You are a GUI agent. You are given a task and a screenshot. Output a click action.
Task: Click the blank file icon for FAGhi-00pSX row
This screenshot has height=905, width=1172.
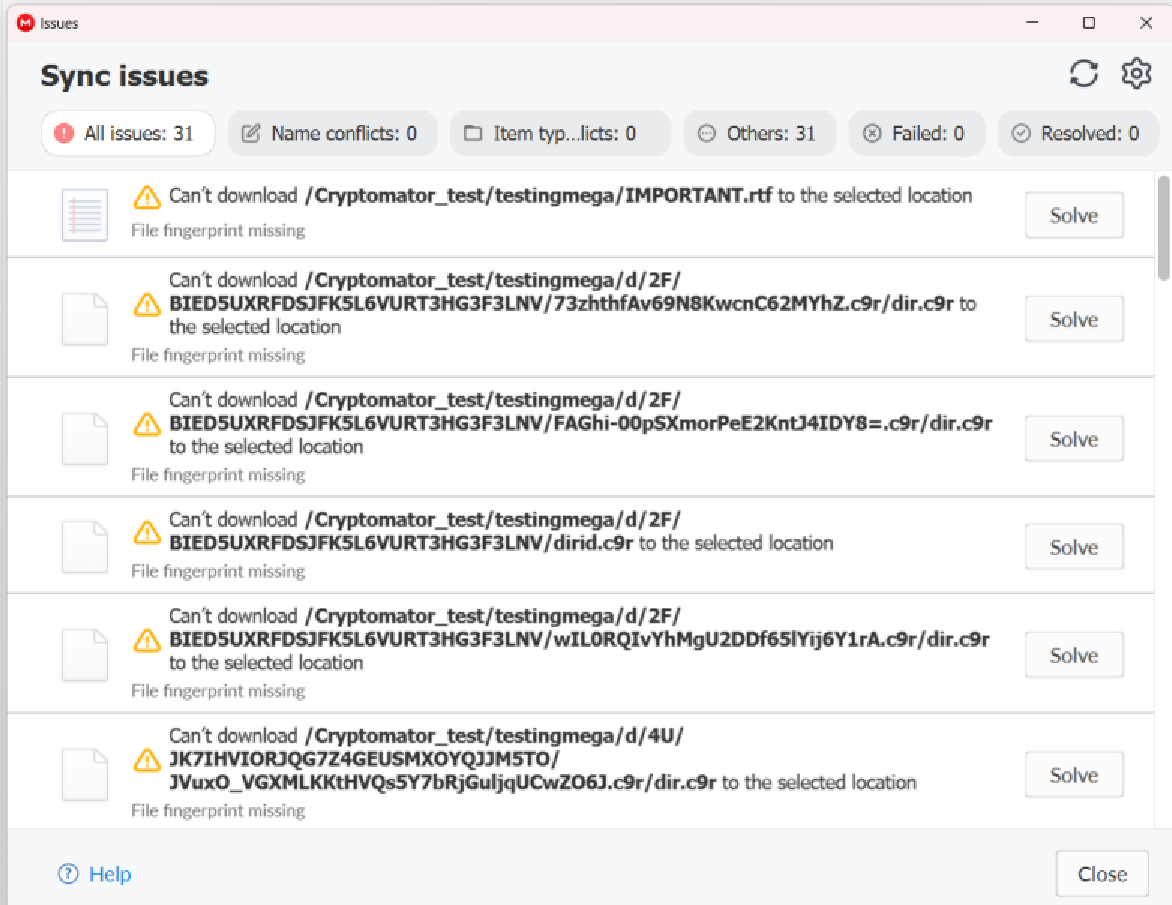pos(84,439)
